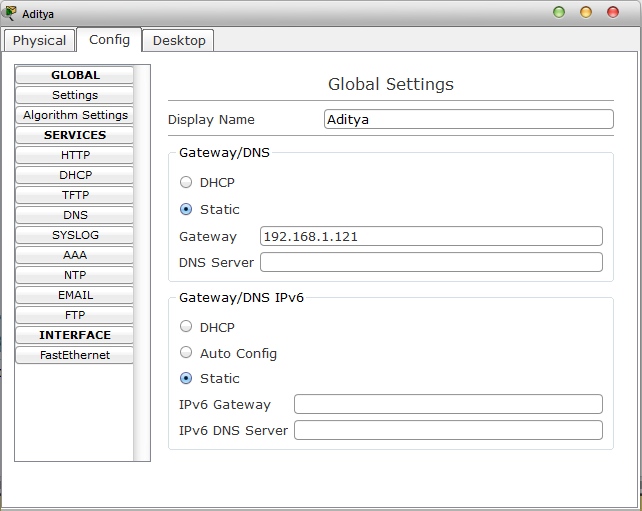The height and width of the screenshot is (511, 642).
Task: Open EMAIL service configuration
Action: tap(75, 295)
